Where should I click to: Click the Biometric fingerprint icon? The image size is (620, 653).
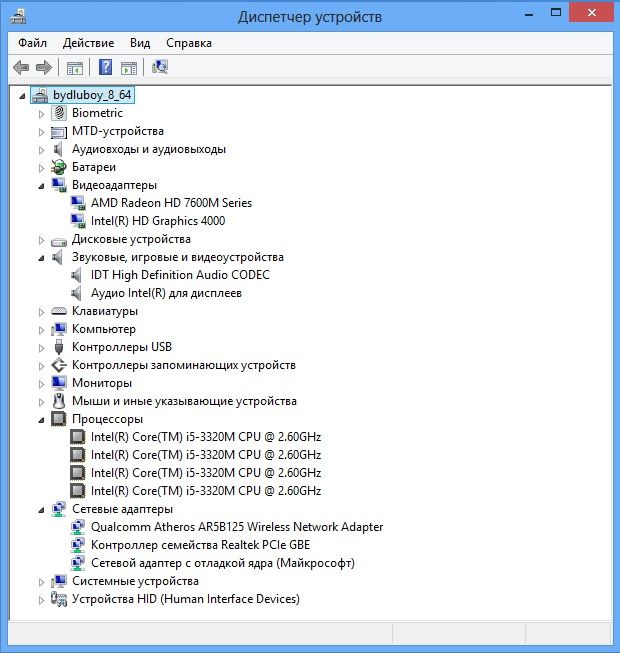click(59, 113)
